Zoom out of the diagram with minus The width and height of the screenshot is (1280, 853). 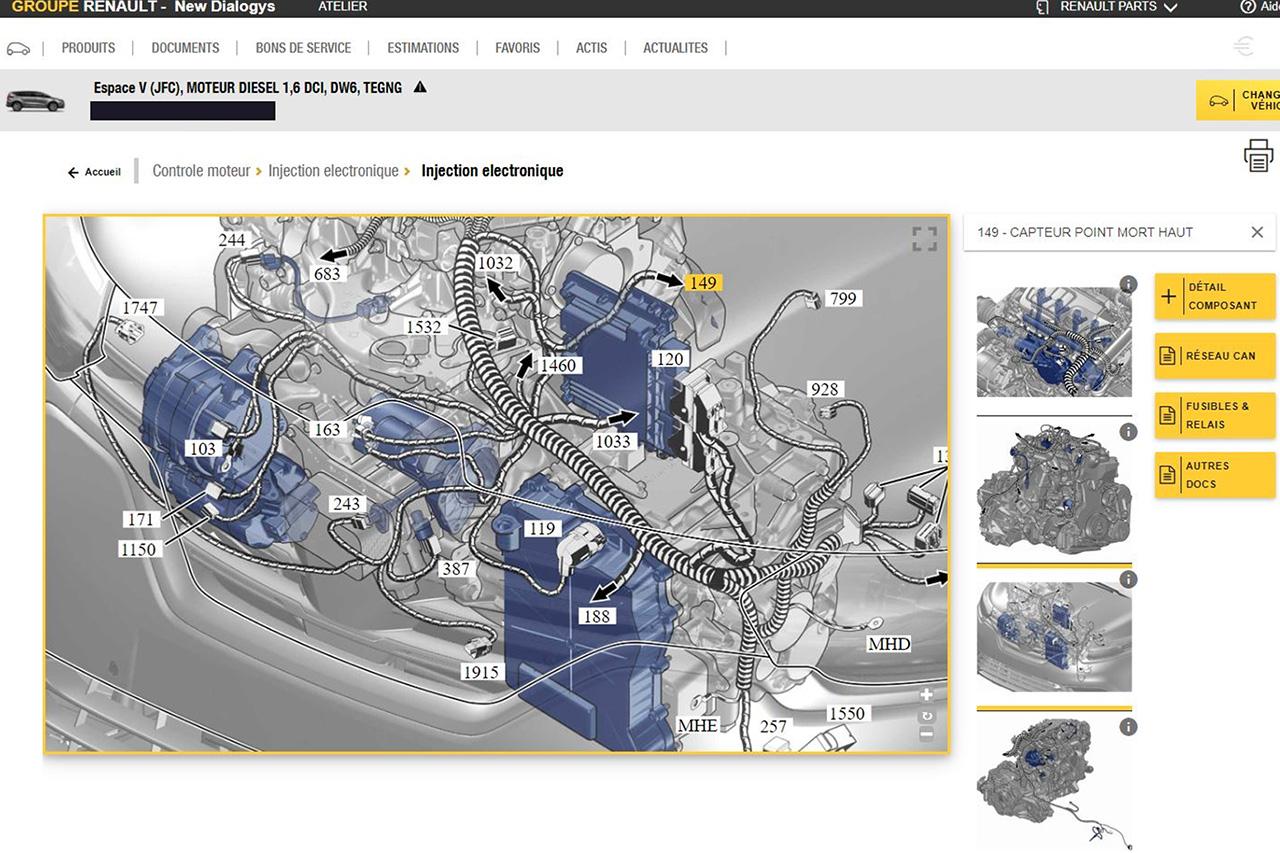pos(926,734)
